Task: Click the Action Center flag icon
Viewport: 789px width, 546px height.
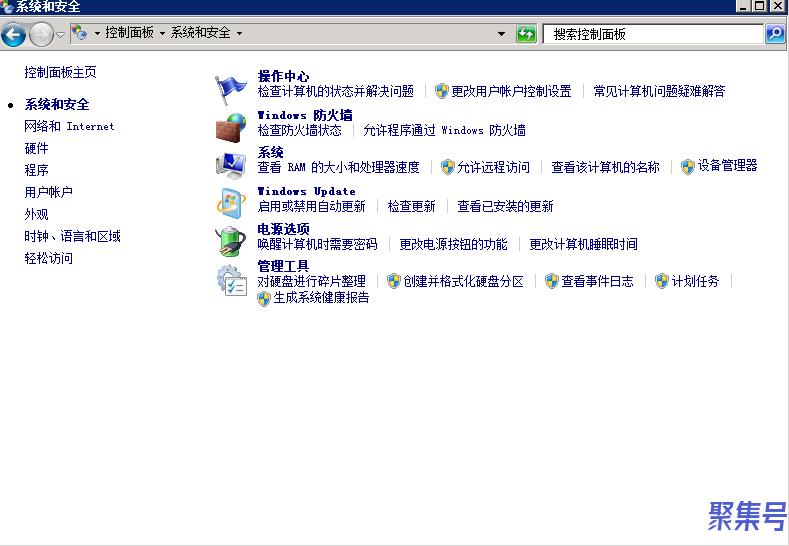Action: click(231, 88)
